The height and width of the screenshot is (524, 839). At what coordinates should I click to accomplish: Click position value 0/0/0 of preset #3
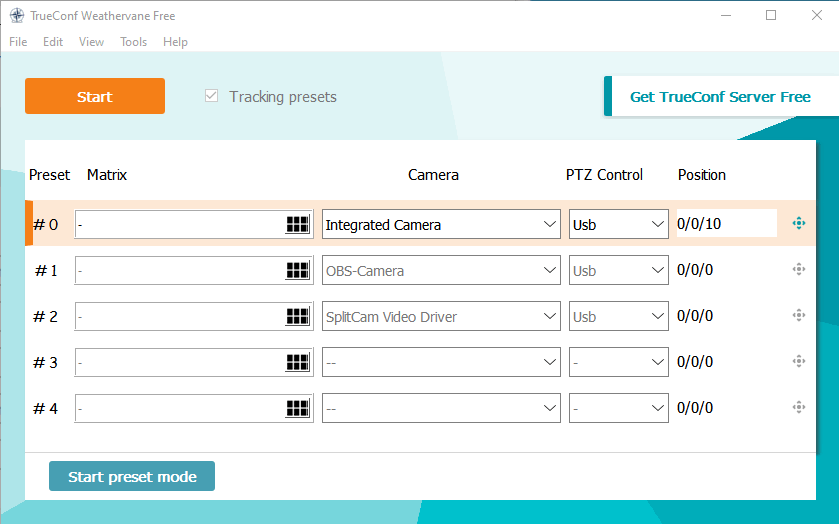pyautogui.click(x=695, y=362)
